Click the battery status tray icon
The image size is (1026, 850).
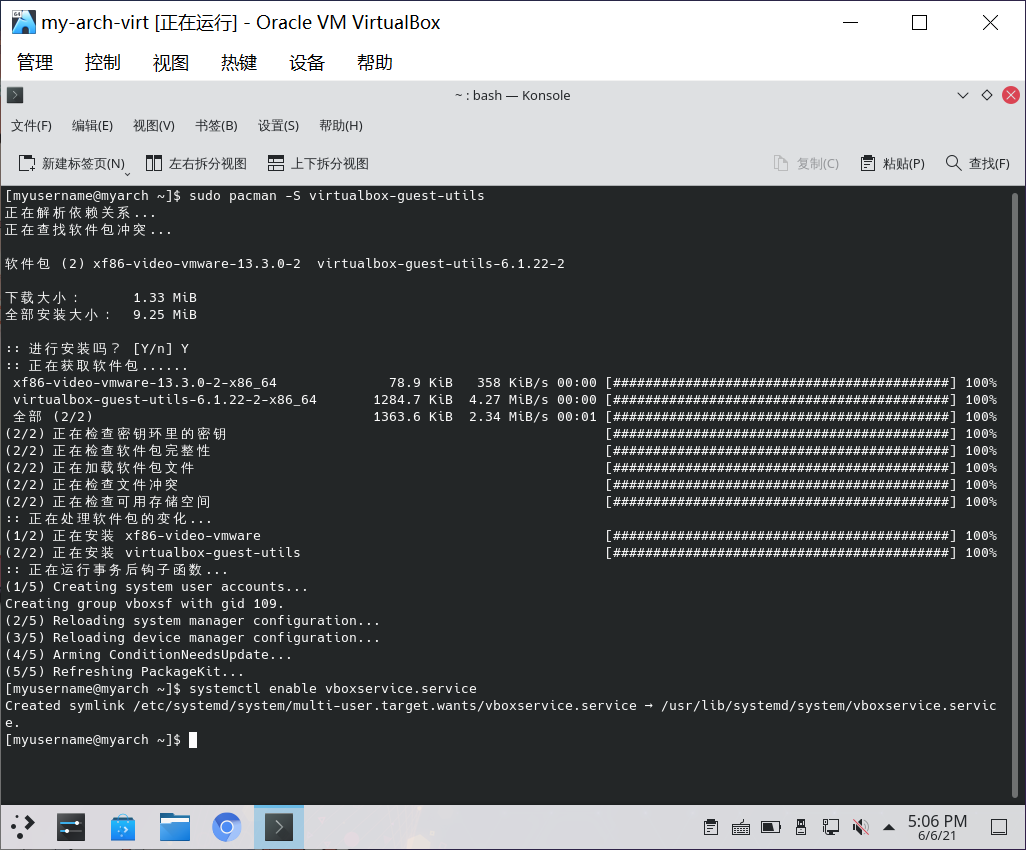click(x=770, y=827)
